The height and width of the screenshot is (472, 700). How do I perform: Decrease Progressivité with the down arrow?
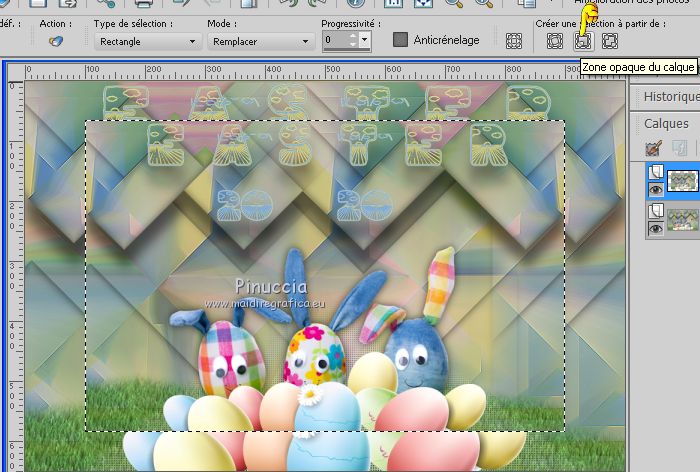[x=353, y=44]
